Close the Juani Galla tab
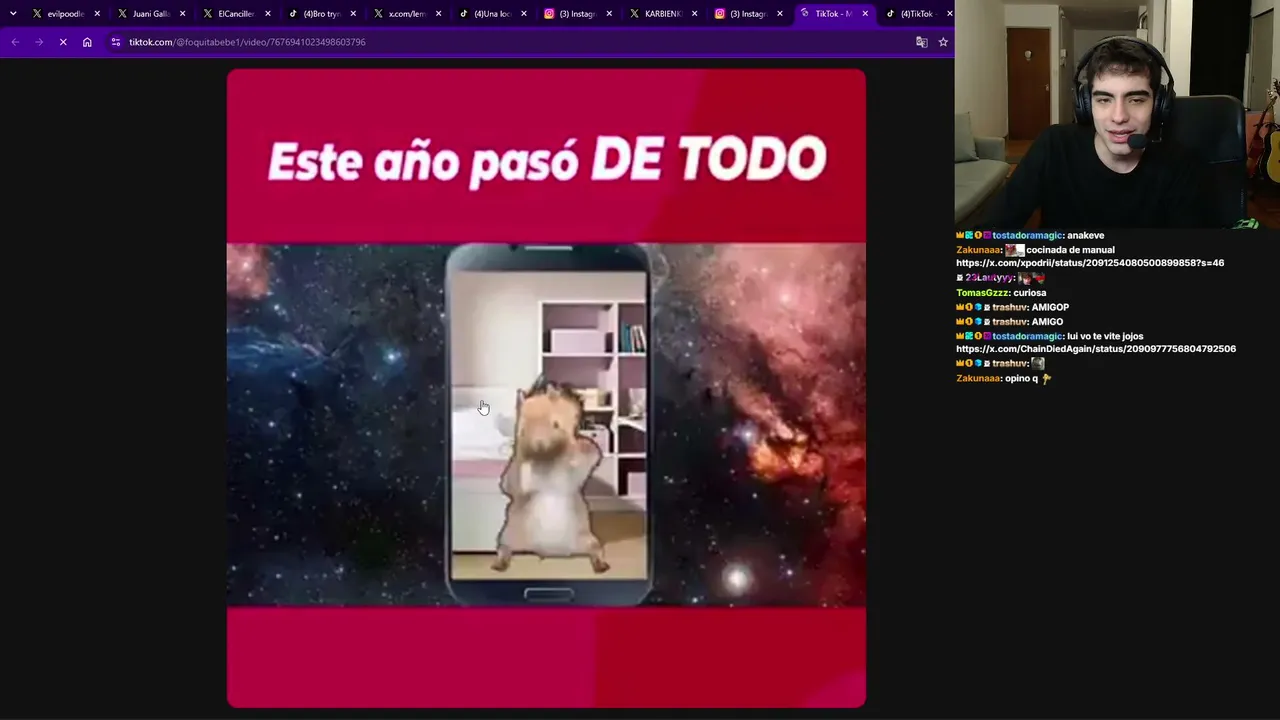Image resolution: width=1280 pixels, height=720 pixels. pos(182,14)
